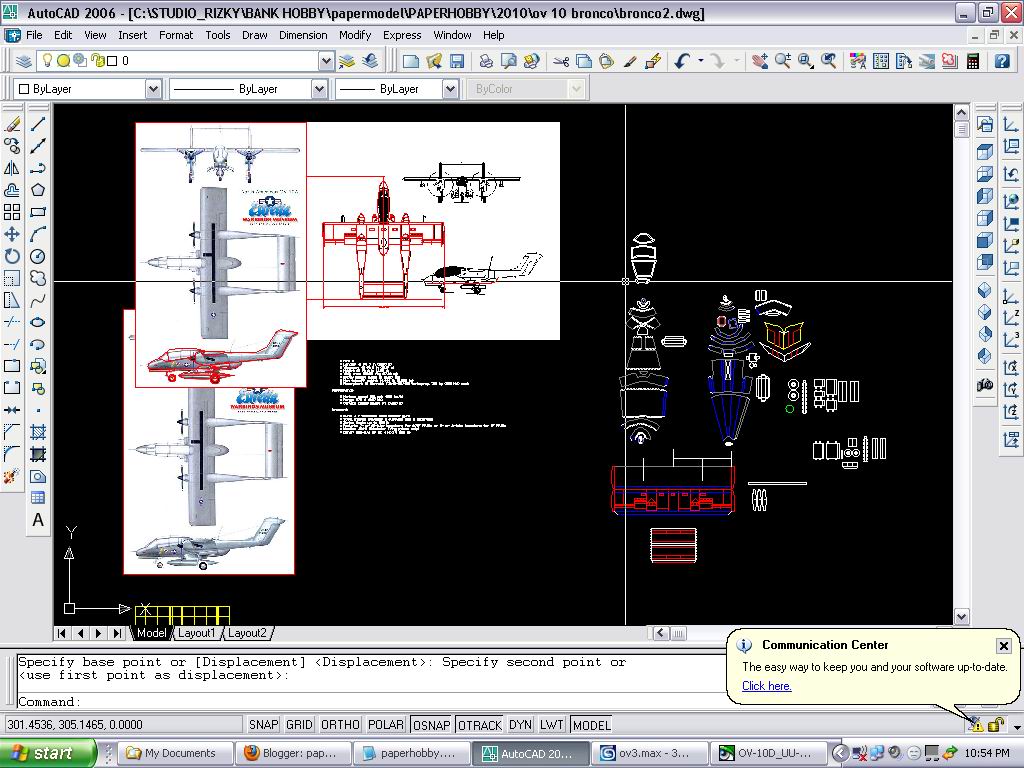Open the status bar tray menu arrow
The width and height of the screenshot is (1024, 768).
pyautogui.click(x=1016, y=726)
